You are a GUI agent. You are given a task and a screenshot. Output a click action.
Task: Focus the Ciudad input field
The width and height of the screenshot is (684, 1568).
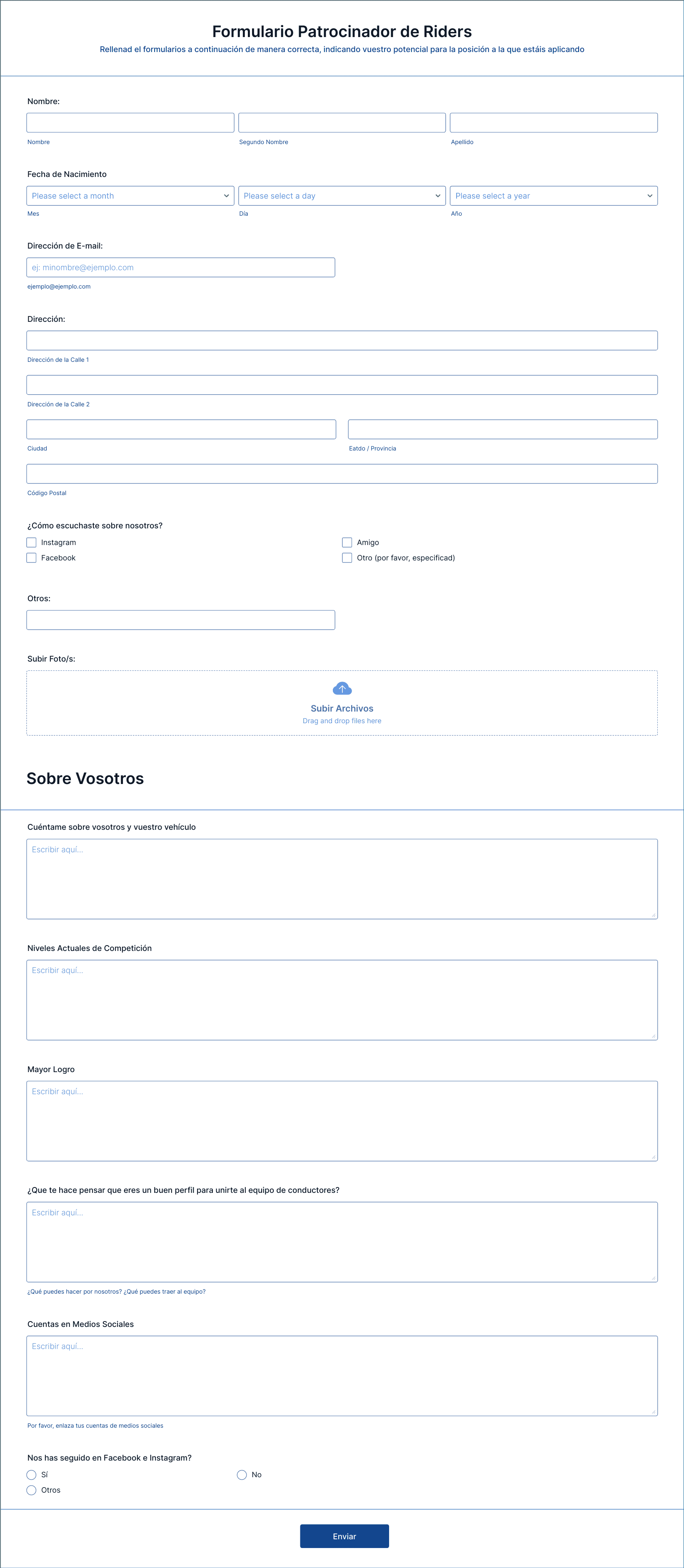[182, 429]
